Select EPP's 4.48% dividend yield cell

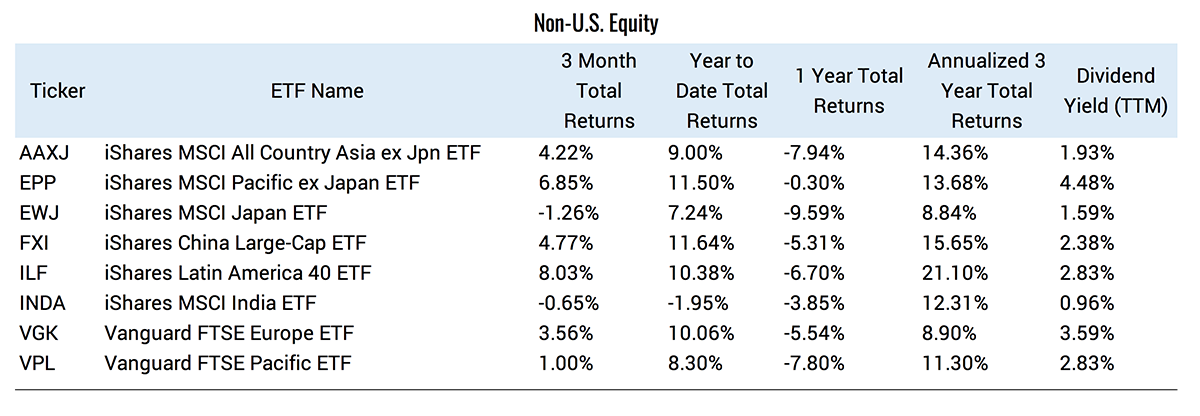(1086, 183)
